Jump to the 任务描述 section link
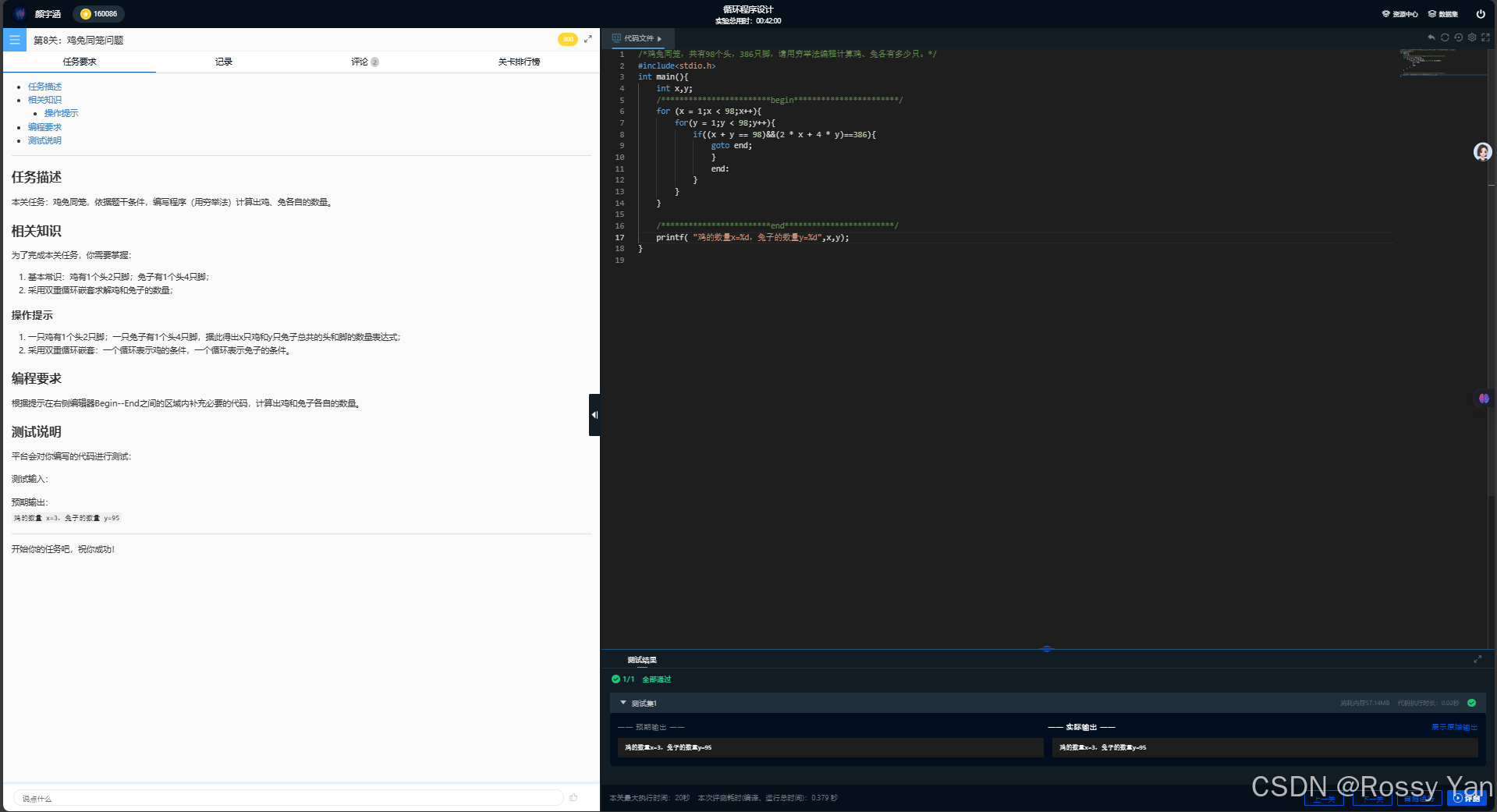Screen dimensions: 1497x812 (44, 87)
